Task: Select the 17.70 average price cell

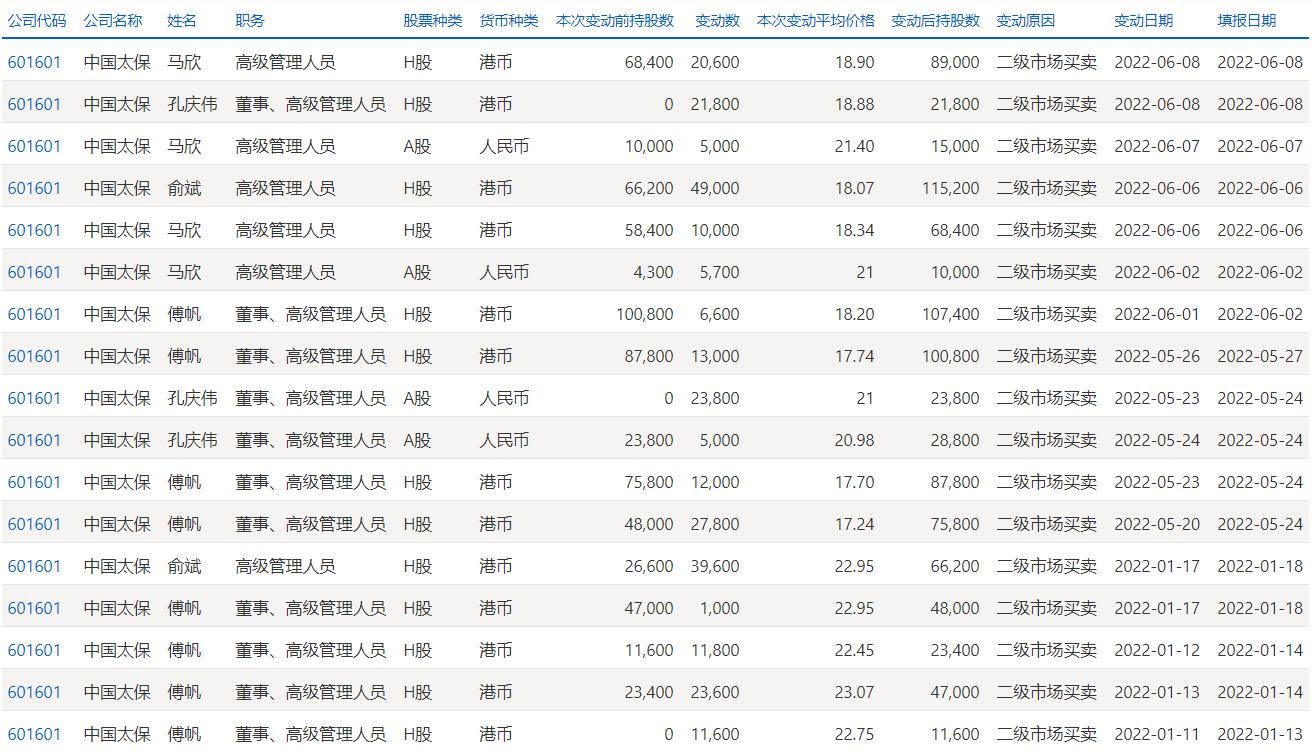Action: pyautogui.click(x=854, y=482)
